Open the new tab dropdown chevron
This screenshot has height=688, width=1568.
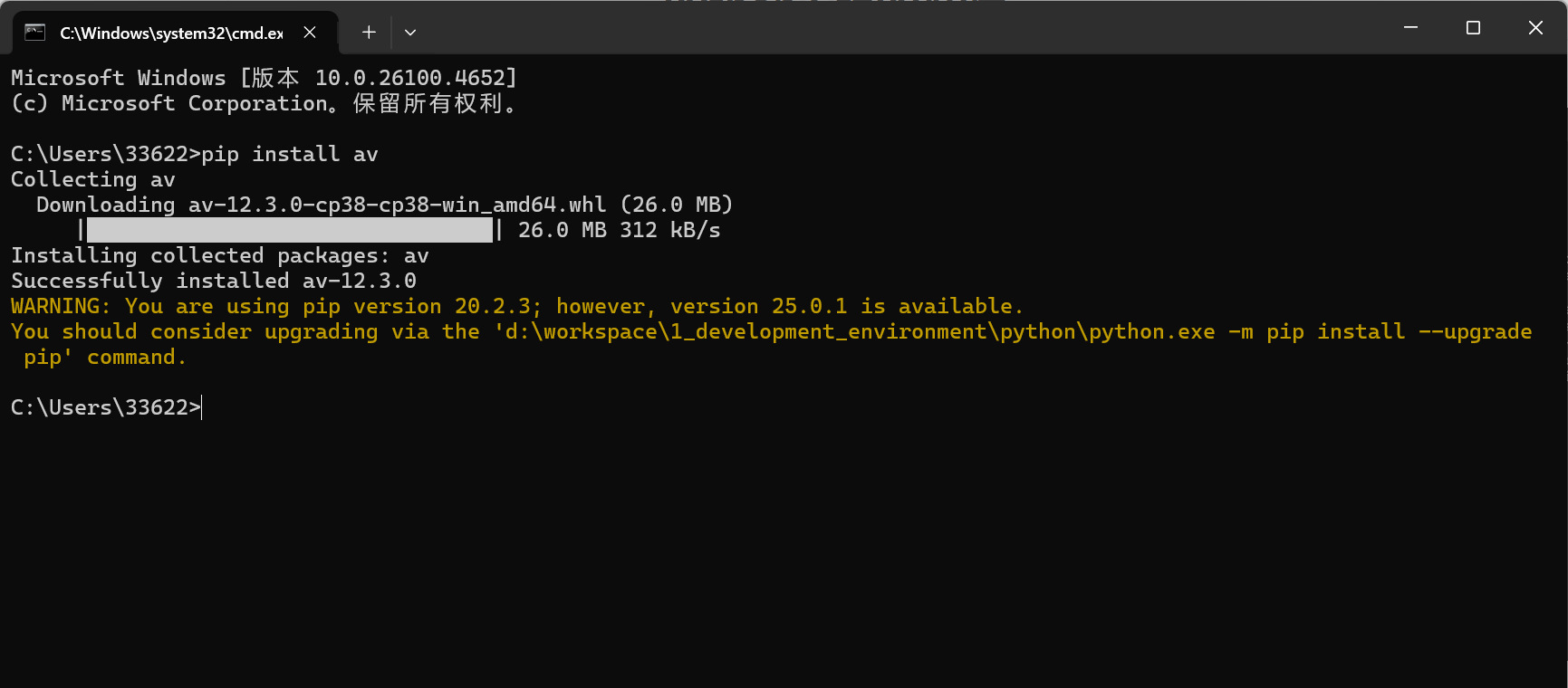point(409,32)
